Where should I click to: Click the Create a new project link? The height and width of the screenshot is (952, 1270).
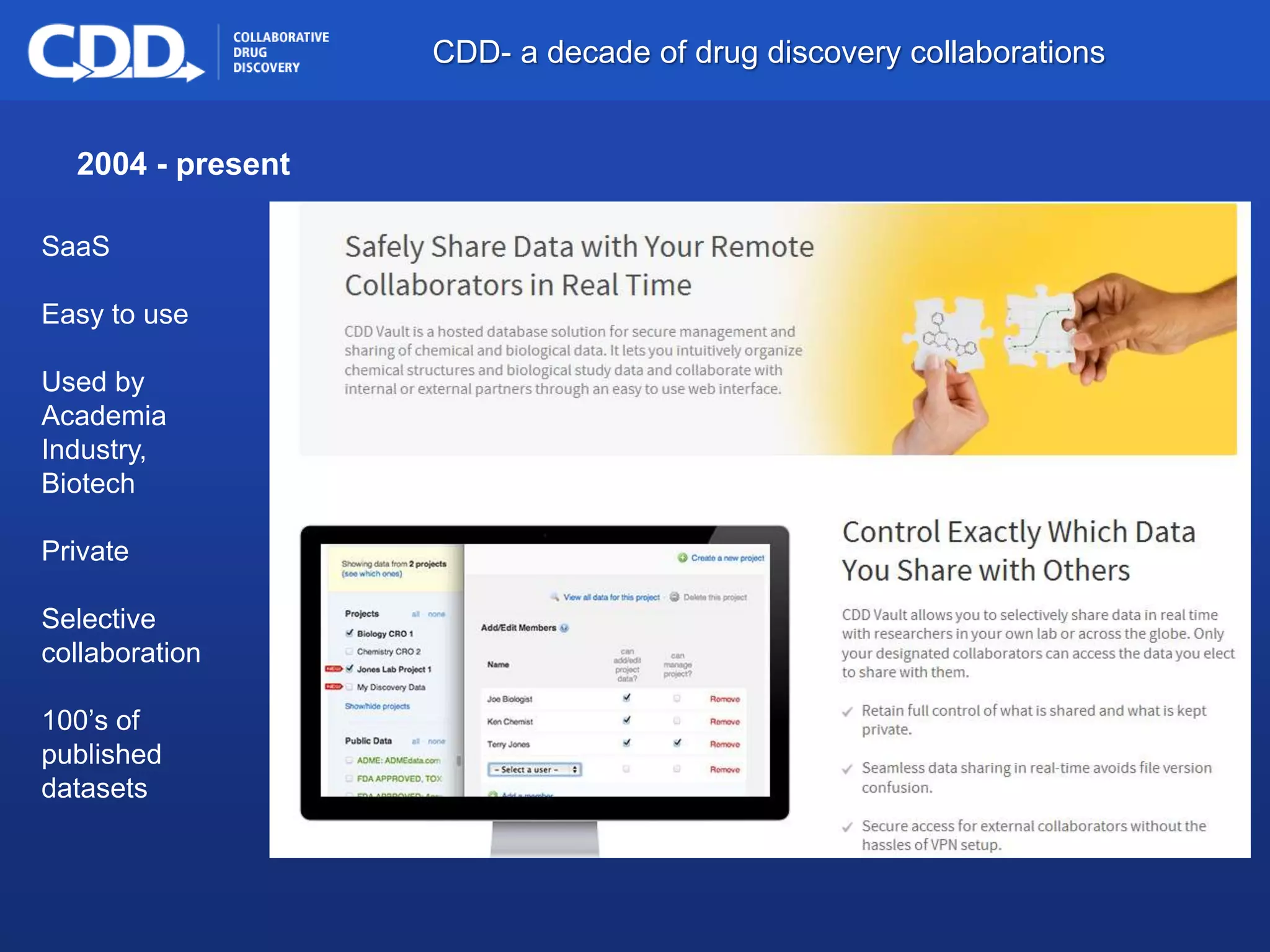(727, 558)
